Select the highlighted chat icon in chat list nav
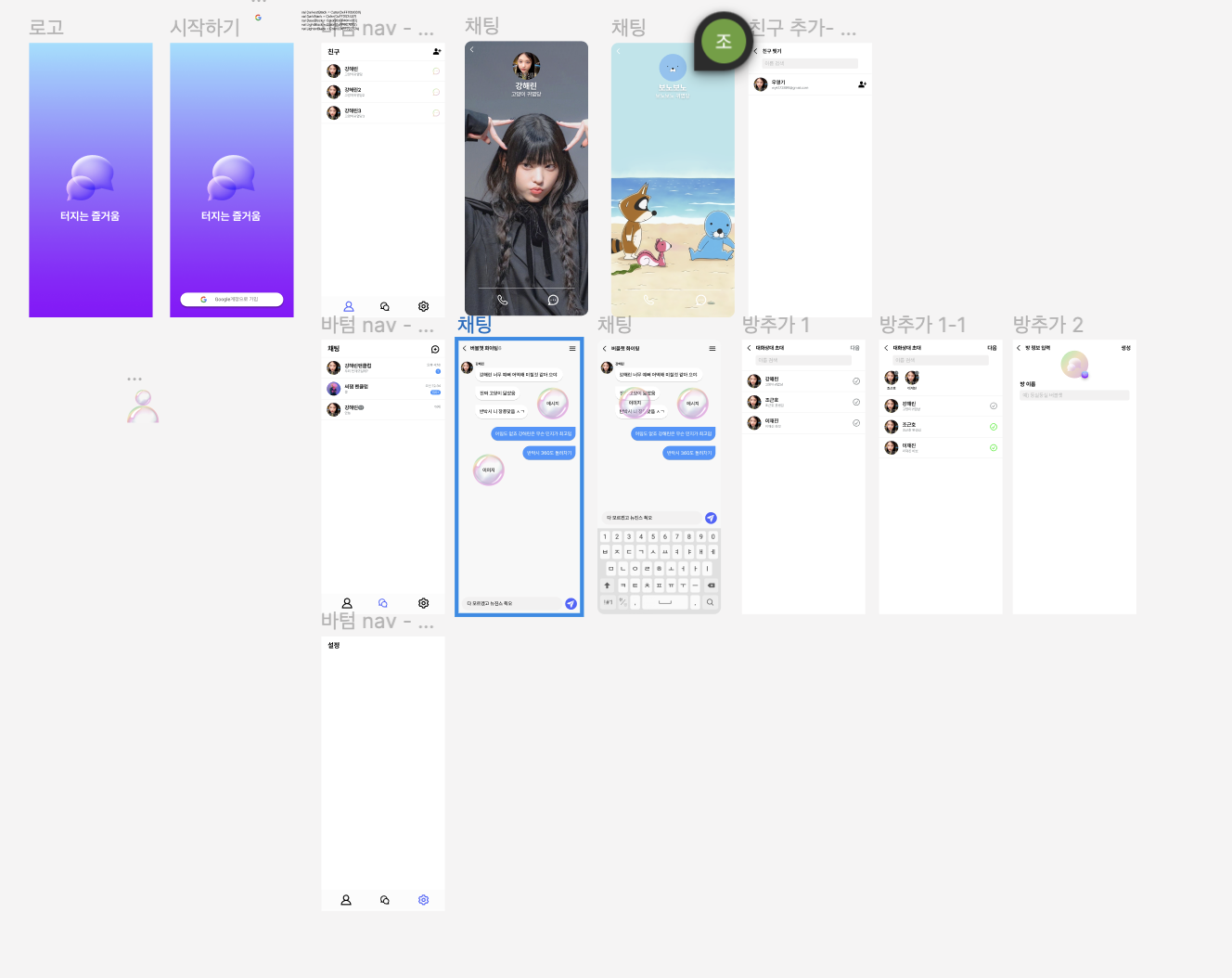 click(x=383, y=603)
